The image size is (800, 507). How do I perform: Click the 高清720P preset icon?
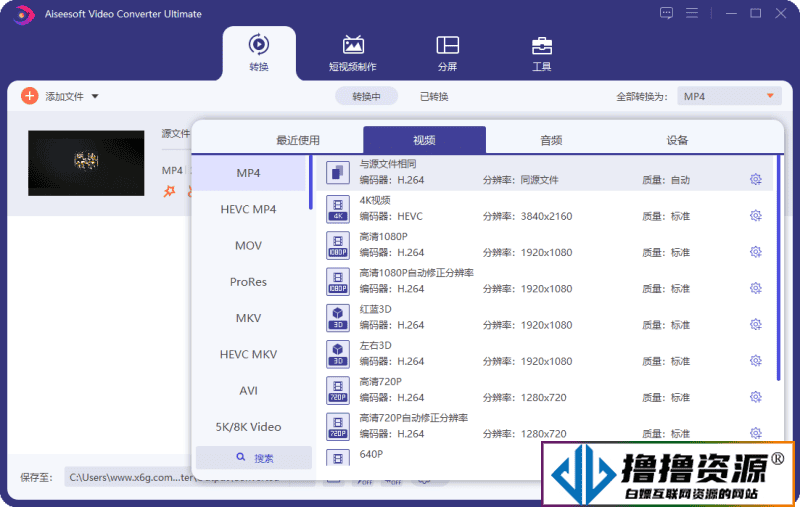[338, 390]
